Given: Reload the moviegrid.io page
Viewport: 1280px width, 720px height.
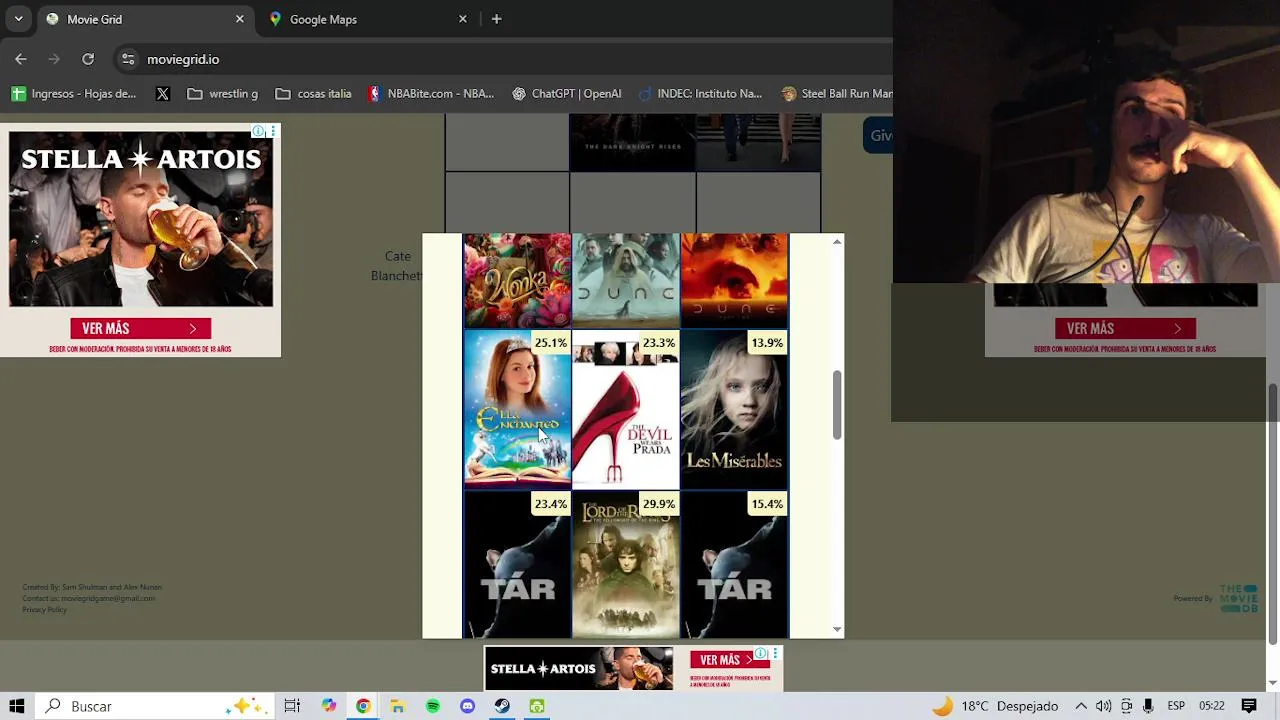Looking at the screenshot, I should 88,59.
